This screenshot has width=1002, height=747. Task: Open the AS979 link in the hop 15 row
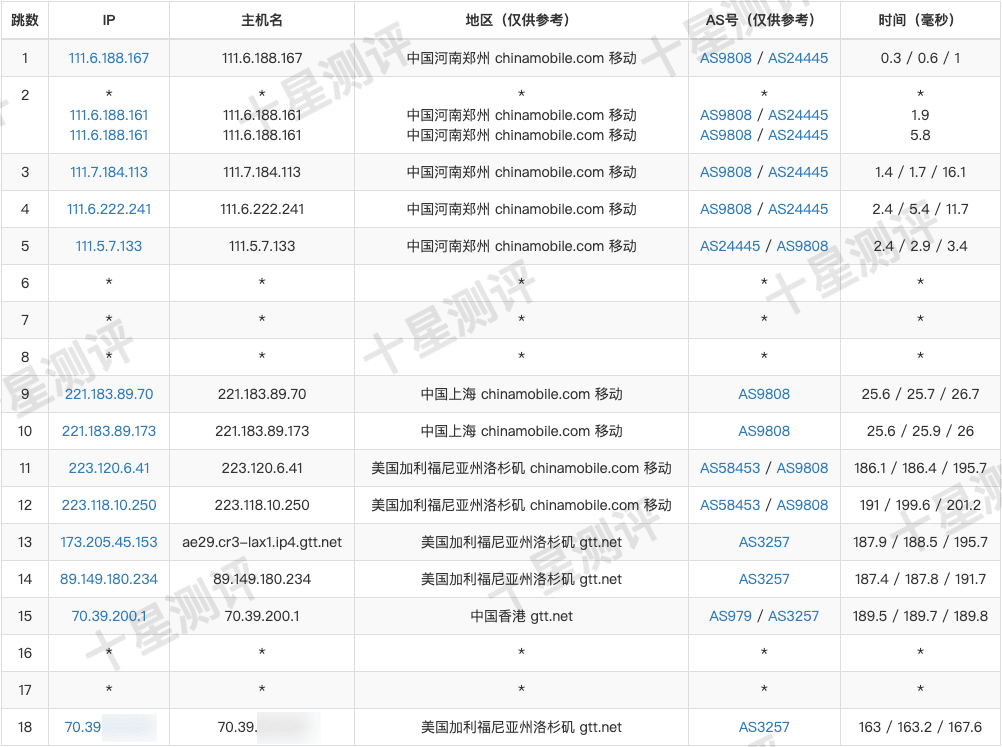(x=730, y=617)
